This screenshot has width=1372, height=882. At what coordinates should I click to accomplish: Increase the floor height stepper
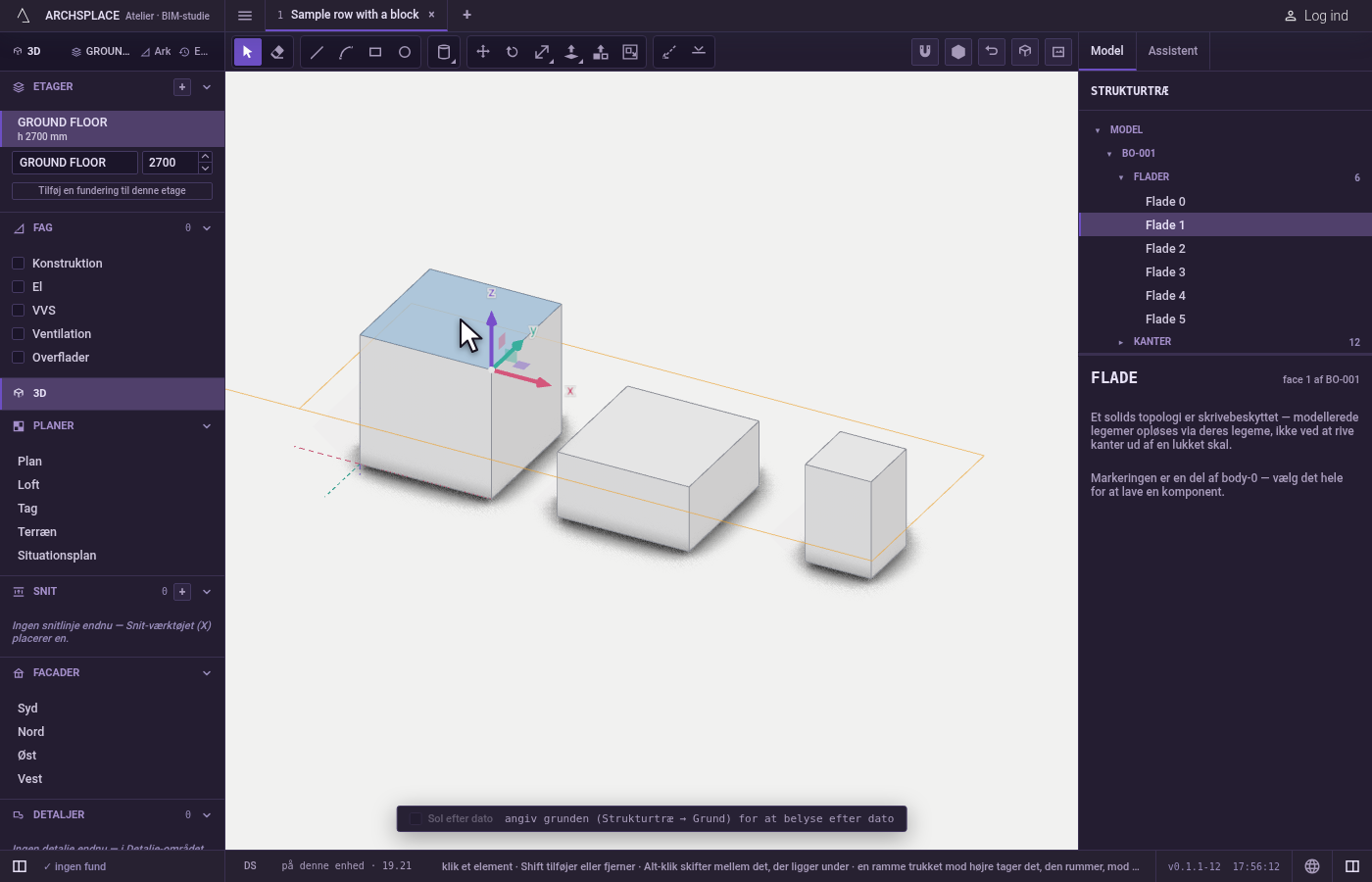point(205,157)
